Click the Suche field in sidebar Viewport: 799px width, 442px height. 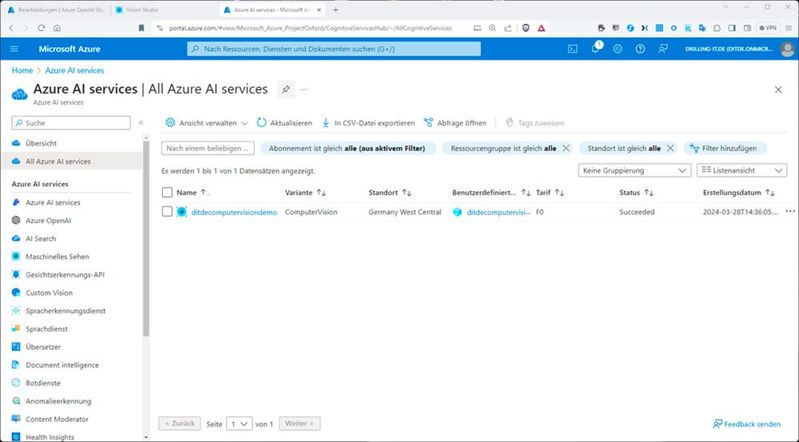coord(71,123)
